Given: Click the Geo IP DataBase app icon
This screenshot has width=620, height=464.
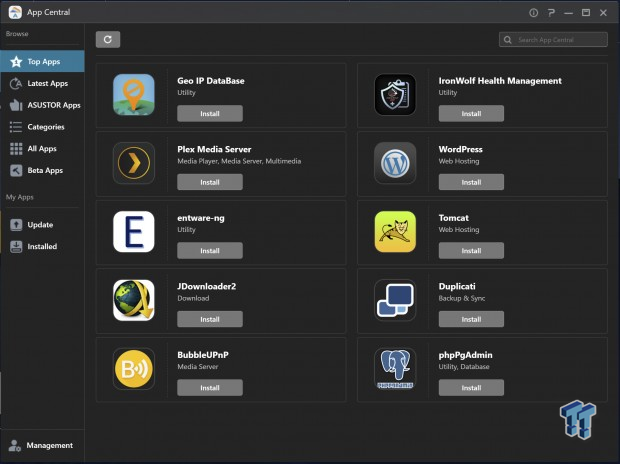Looking at the screenshot, I should point(134,95).
